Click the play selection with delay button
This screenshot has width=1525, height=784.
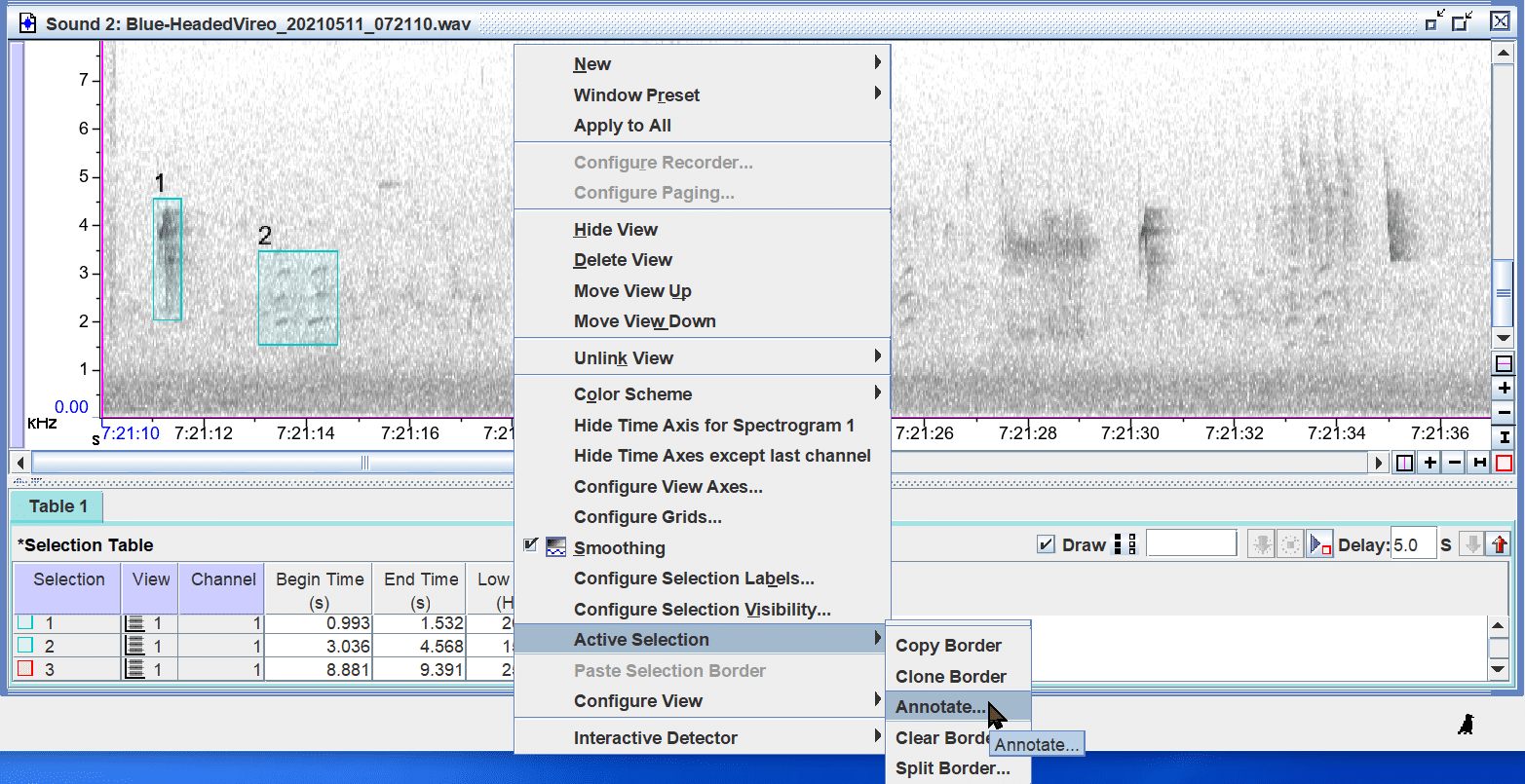(1320, 544)
